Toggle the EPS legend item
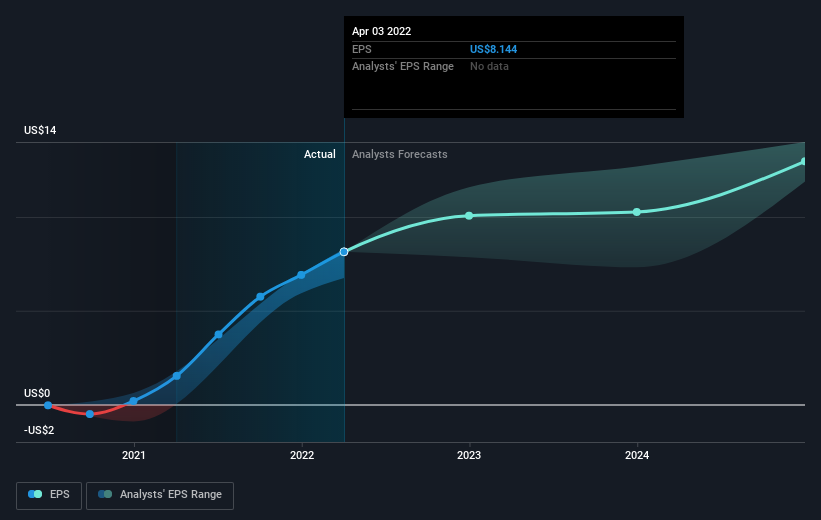Screen dimensions: 821x520 coord(49,495)
